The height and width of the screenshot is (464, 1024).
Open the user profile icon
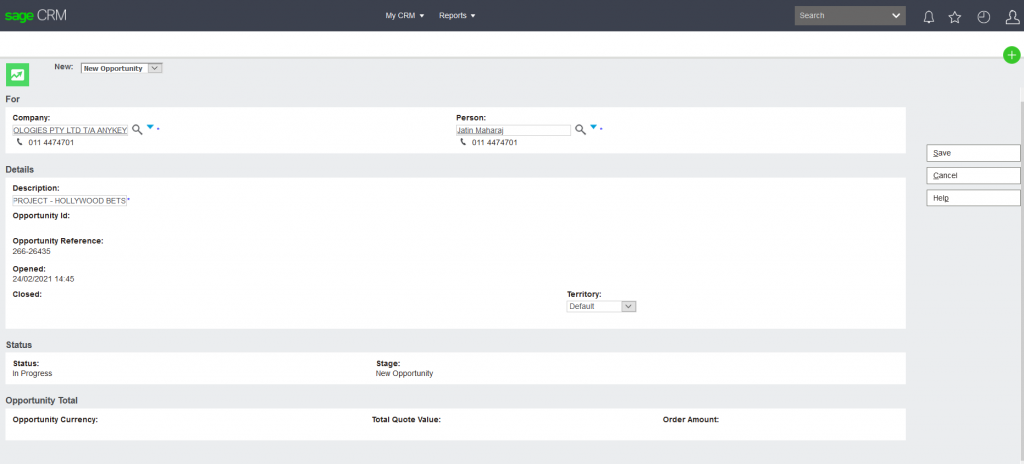[1012, 16]
